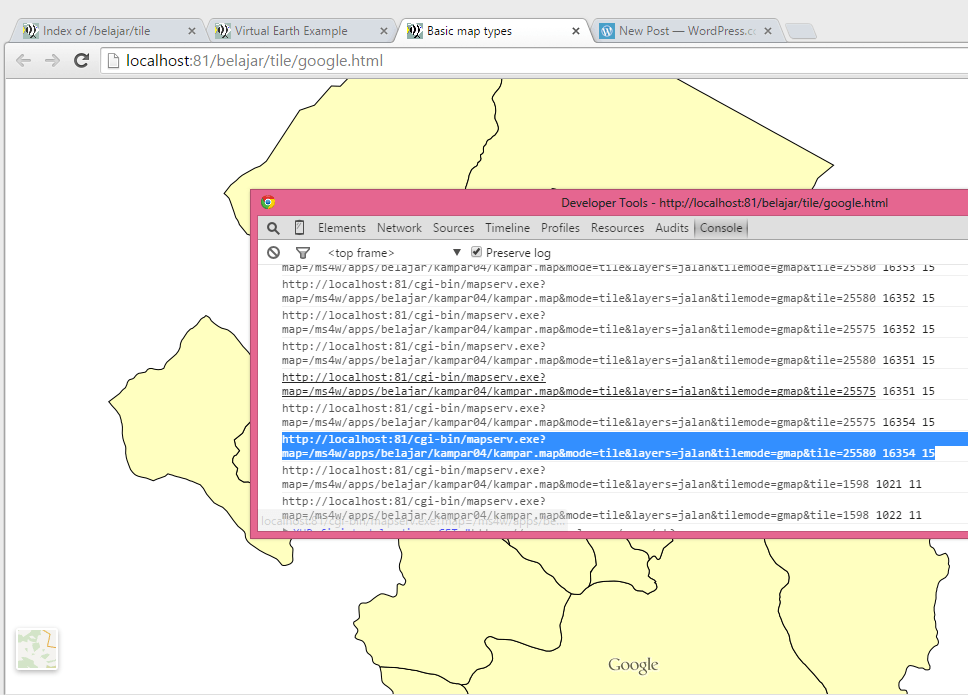Click the browser back arrow
This screenshot has width=968, height=695.
(x=24, y=61)
